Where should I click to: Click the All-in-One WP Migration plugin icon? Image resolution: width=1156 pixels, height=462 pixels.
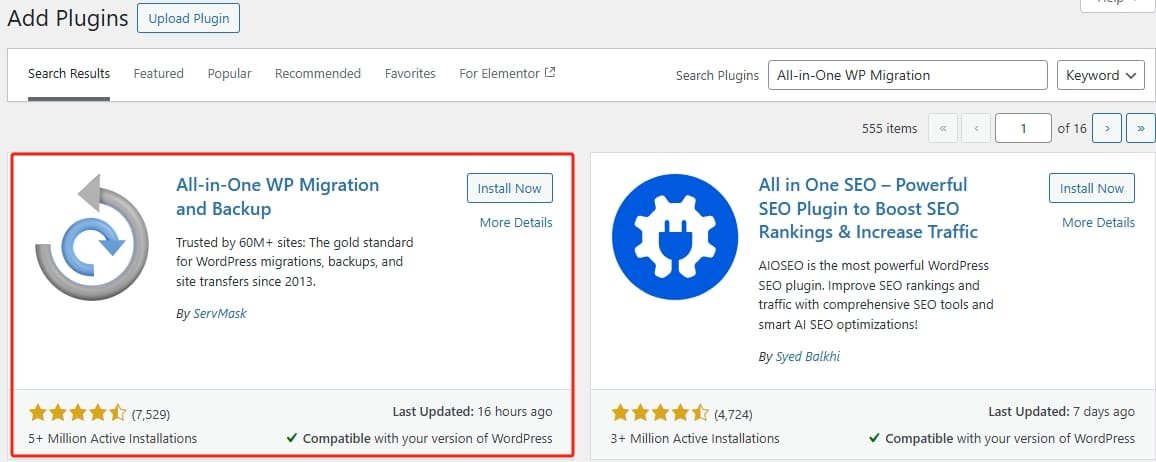pyautogui.click(x=91, y=237)
